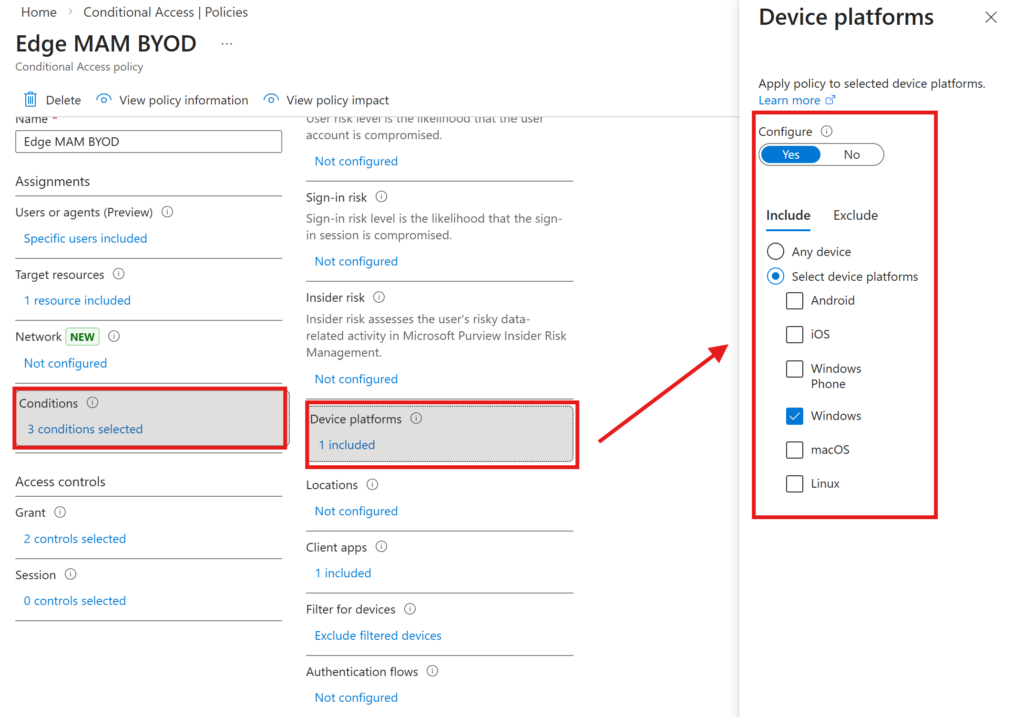Uncheck the Windows platform checkbox

coord(794,416)
